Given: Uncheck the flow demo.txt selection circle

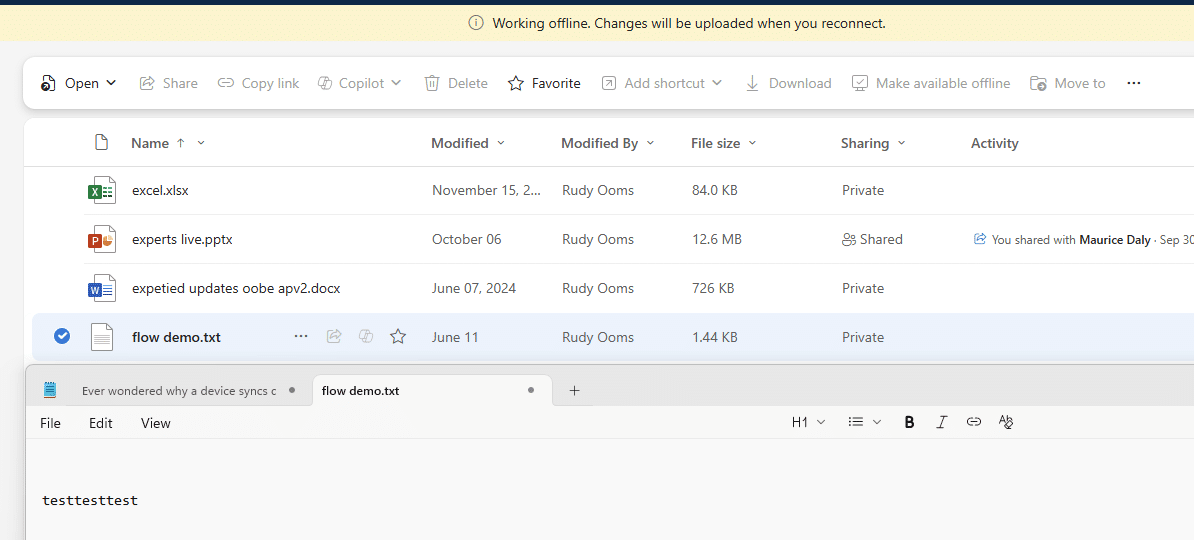Looking at the screenshot, I should click(62, 336).
